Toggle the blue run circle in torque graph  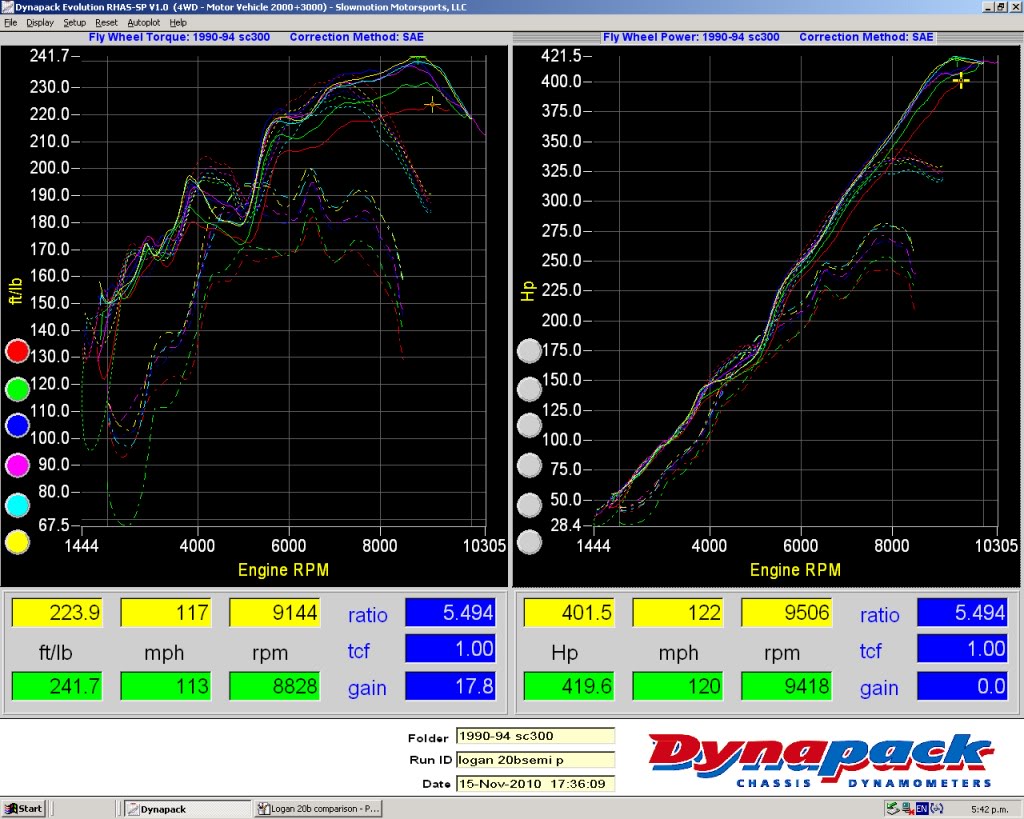click(17, 426)
